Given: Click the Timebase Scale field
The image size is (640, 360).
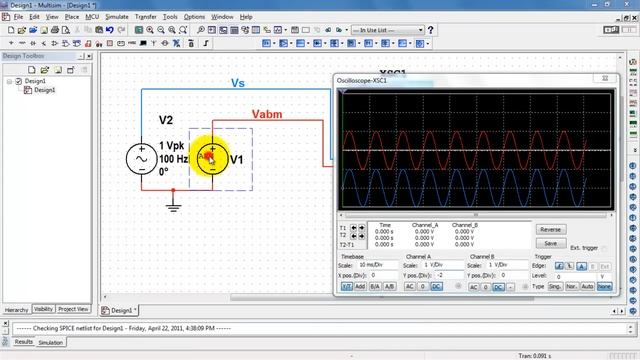Looking at the screenshot, I should (378, 265).
